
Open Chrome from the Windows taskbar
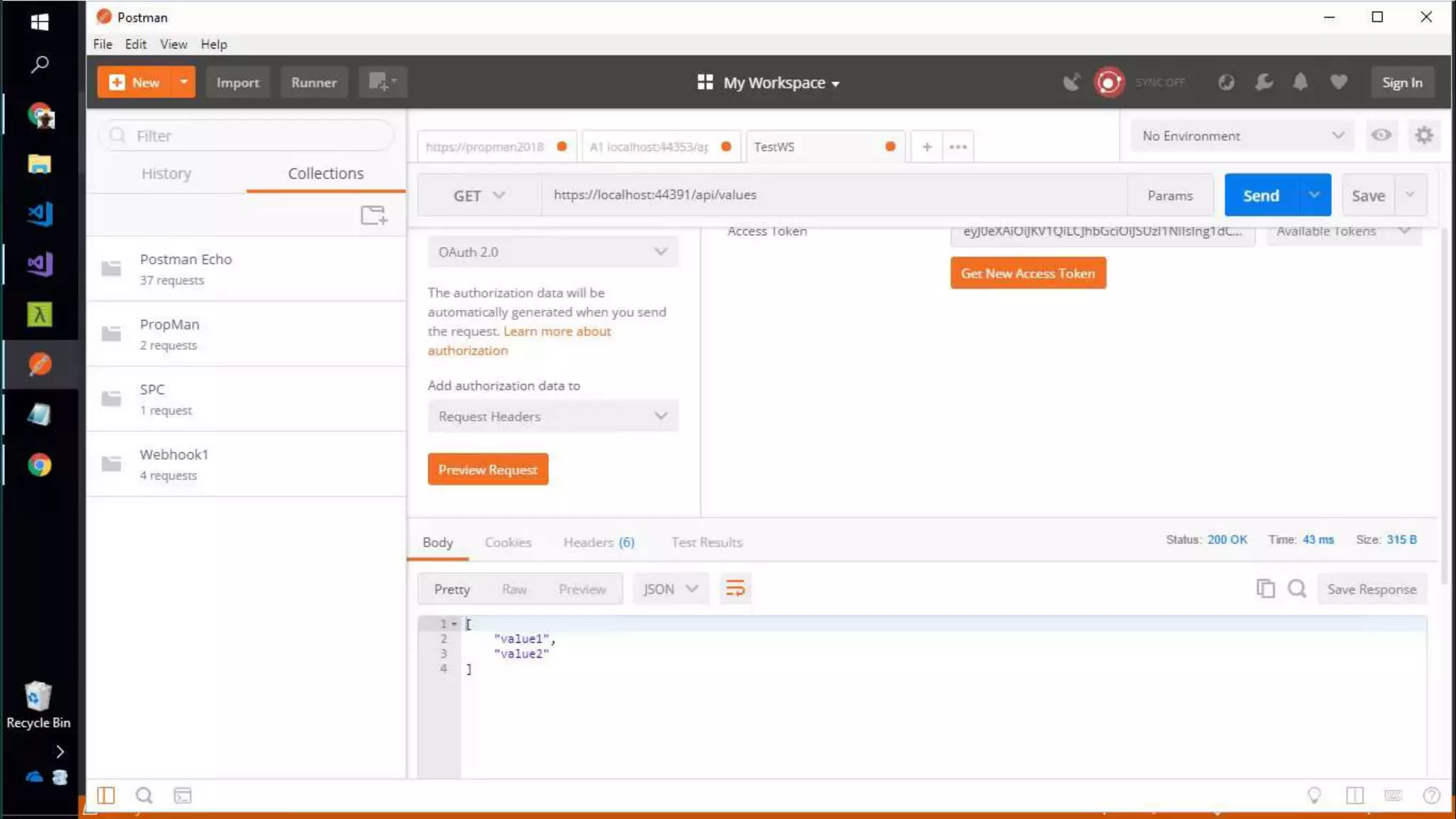pyautogui.click(x=40, y=465)
